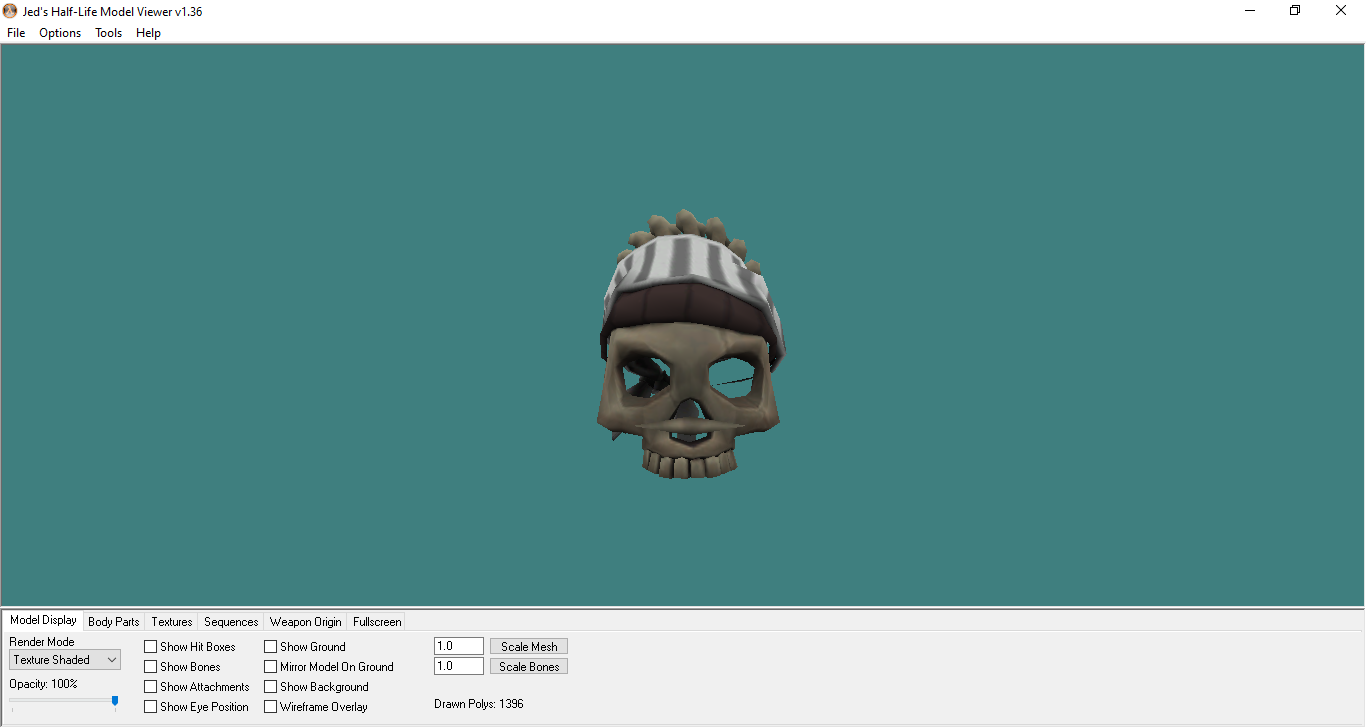Switch to the Fullscreen tab

(x=377, y=622)
